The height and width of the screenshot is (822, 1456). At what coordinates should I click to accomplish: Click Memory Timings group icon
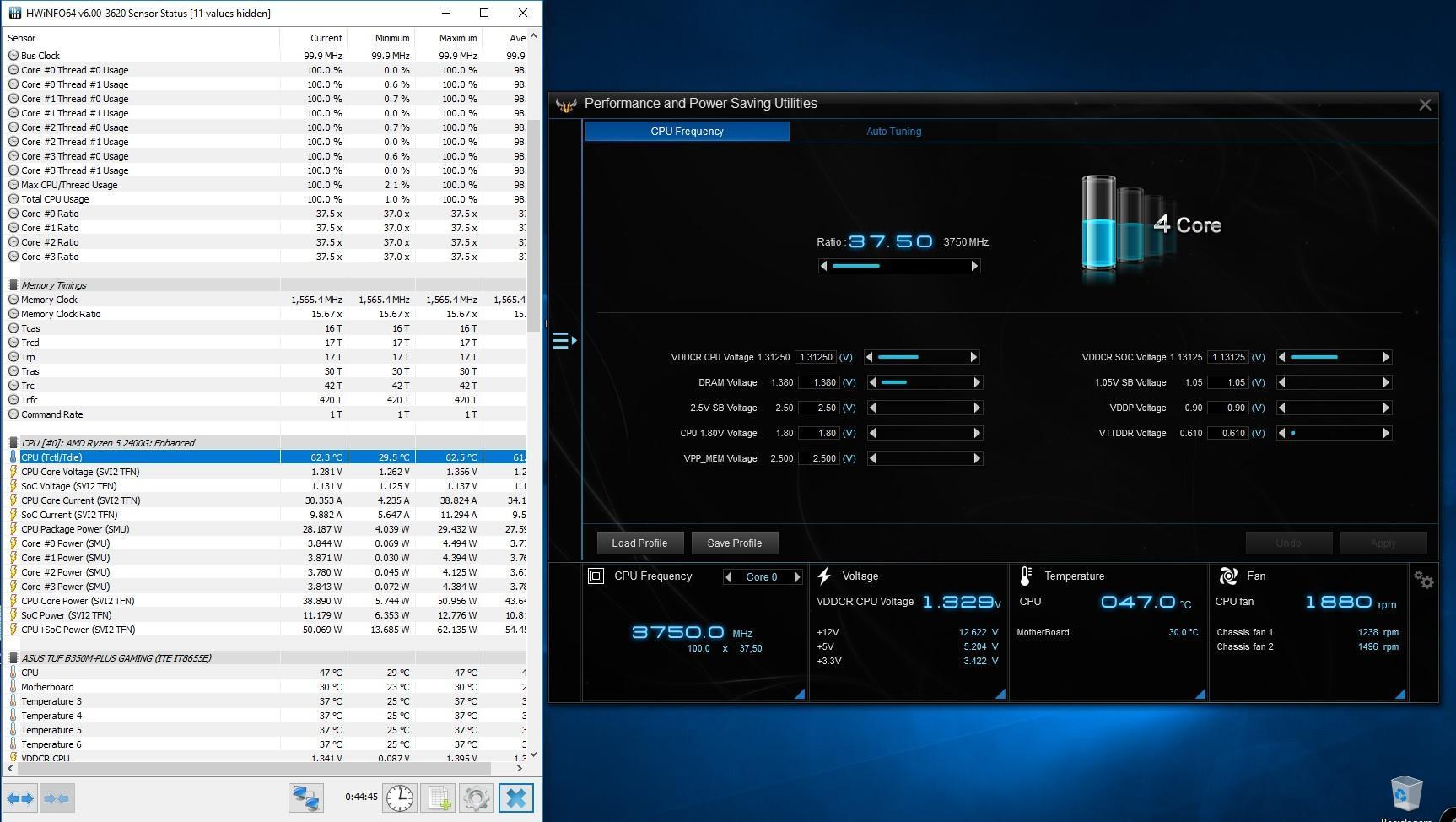tap(13, 285)
